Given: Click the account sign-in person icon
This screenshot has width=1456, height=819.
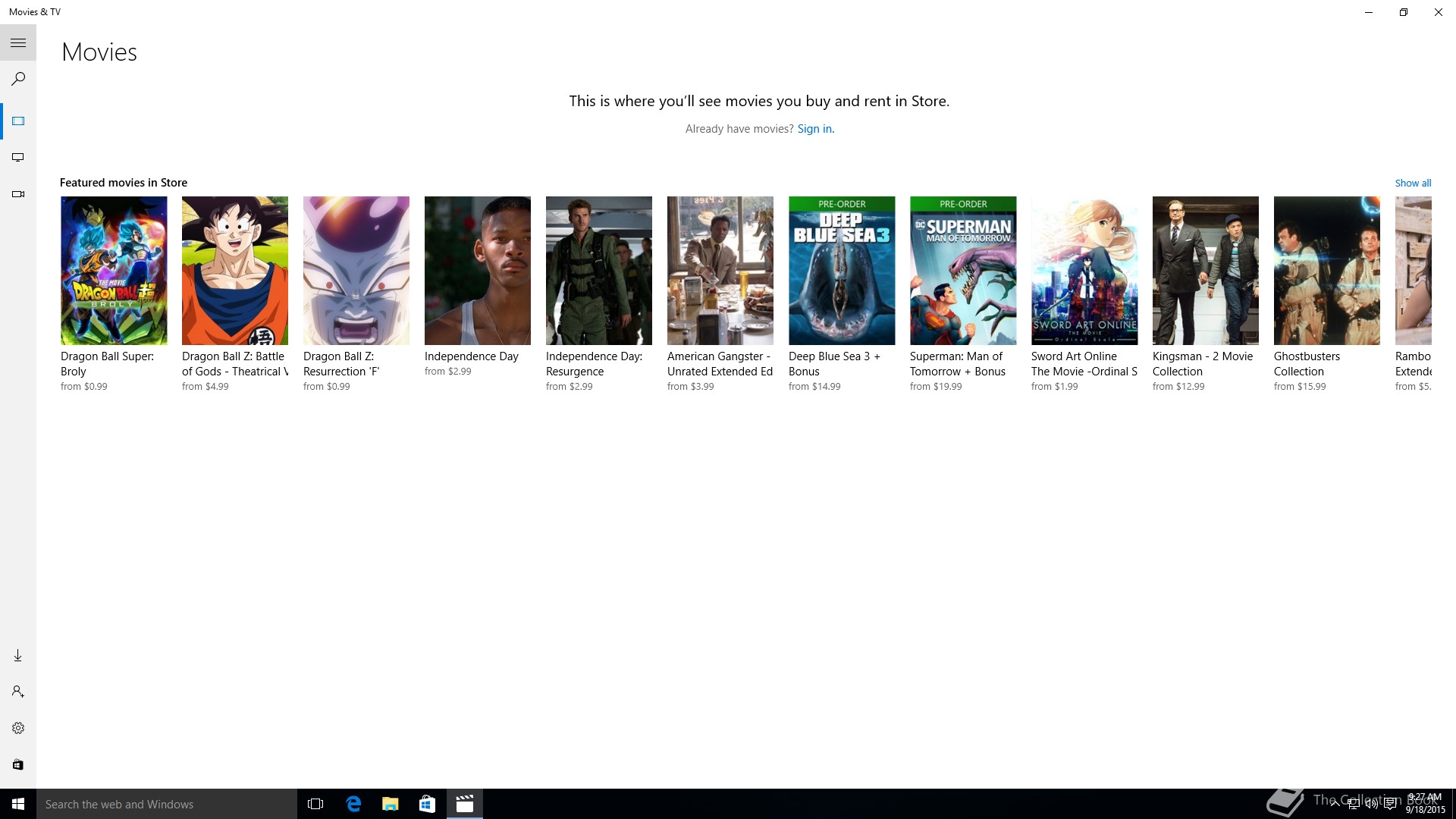Looking at the screenshot, I should pos(18,692).
